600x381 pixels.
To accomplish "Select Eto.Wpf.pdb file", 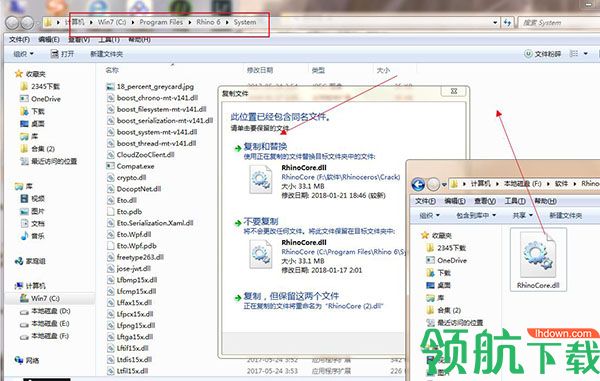I will [132, 246].
